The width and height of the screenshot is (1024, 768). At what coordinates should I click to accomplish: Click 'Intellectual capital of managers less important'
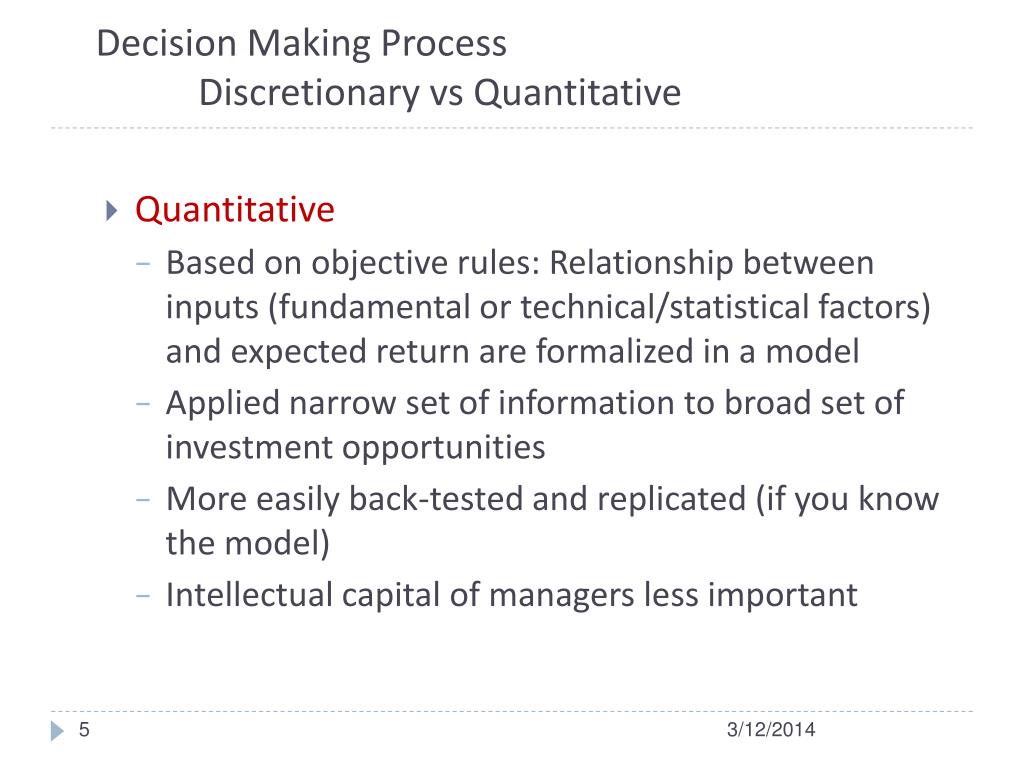[511, 596]
